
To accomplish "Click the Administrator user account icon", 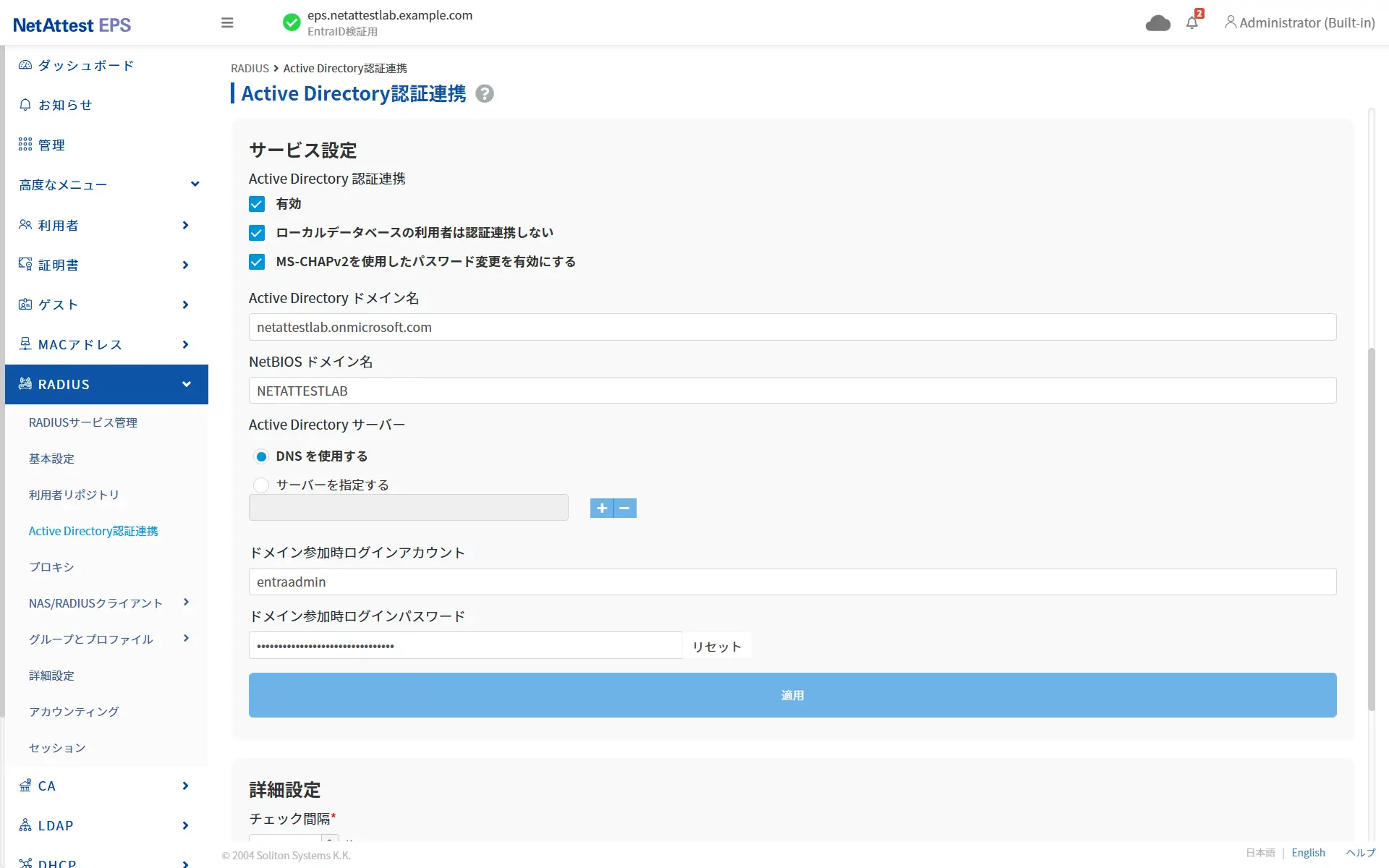I will coord(1230,22).
